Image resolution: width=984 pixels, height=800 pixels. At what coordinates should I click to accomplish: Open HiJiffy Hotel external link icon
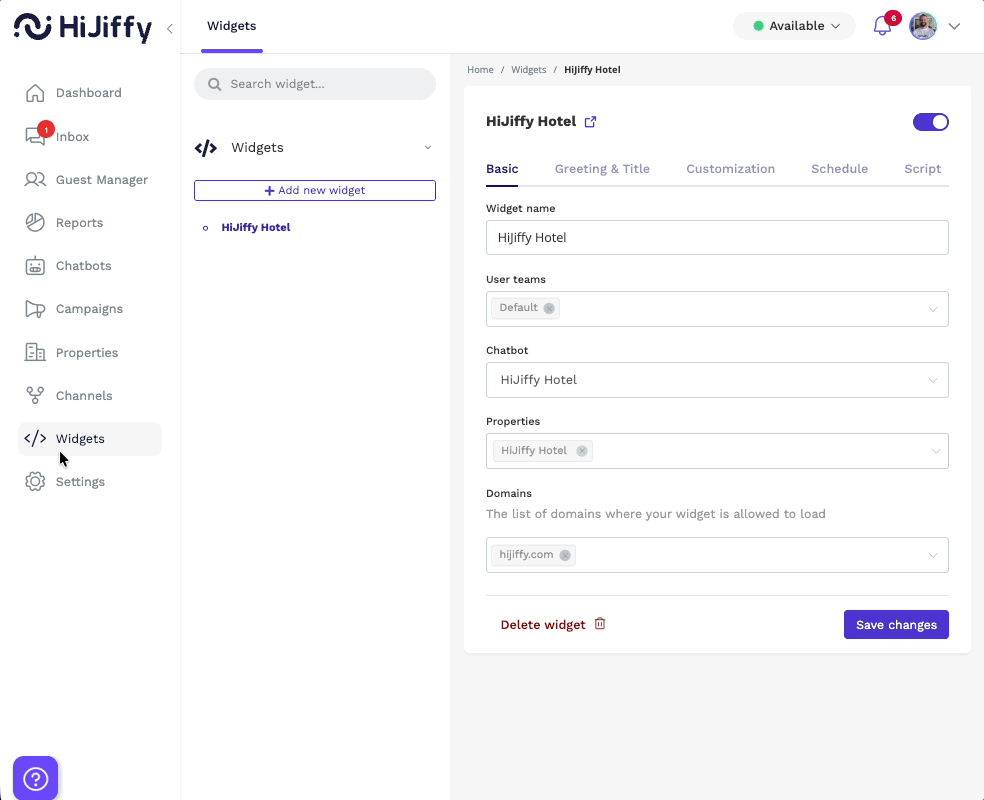point(590,122)
